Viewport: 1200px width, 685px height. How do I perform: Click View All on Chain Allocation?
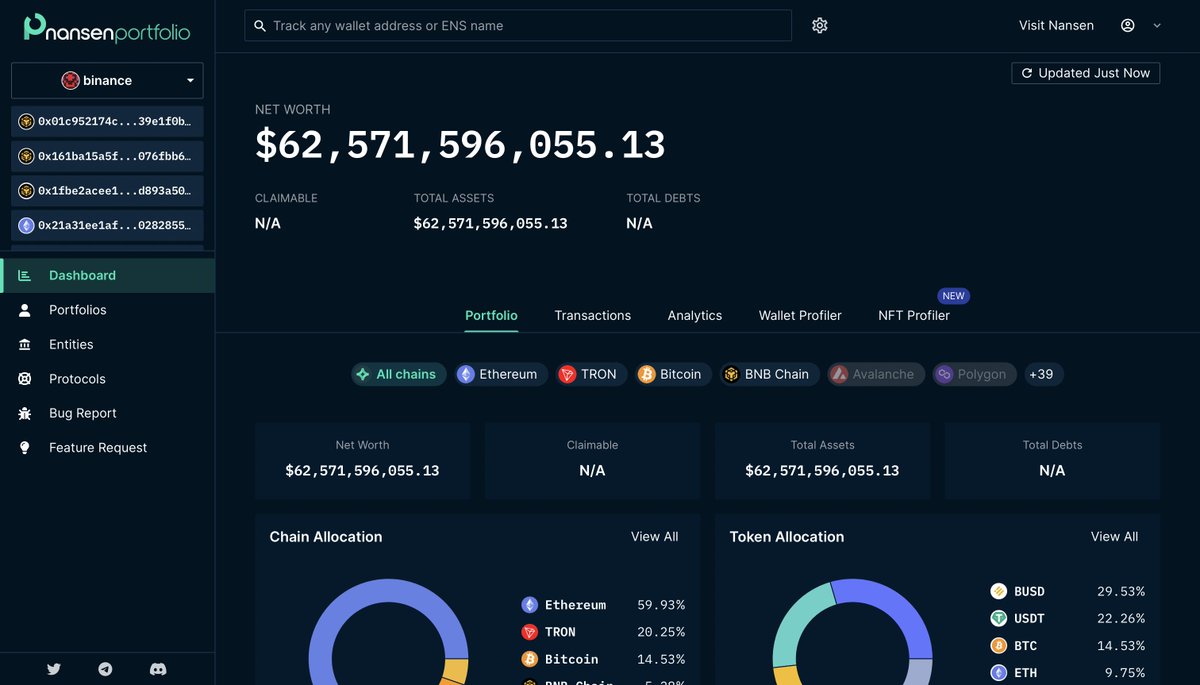(x=654, y=536)
